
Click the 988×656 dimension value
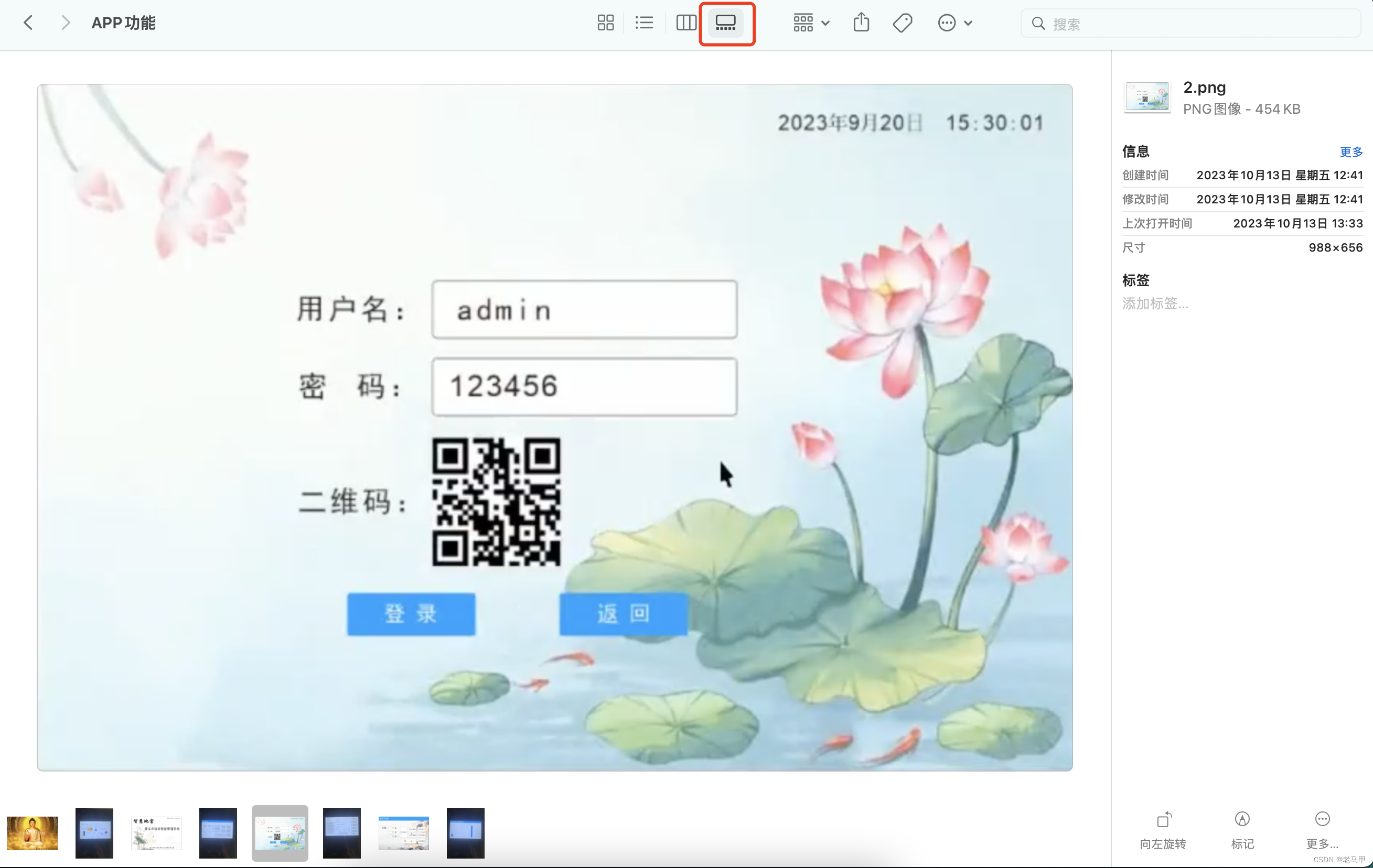(1335, 247)
